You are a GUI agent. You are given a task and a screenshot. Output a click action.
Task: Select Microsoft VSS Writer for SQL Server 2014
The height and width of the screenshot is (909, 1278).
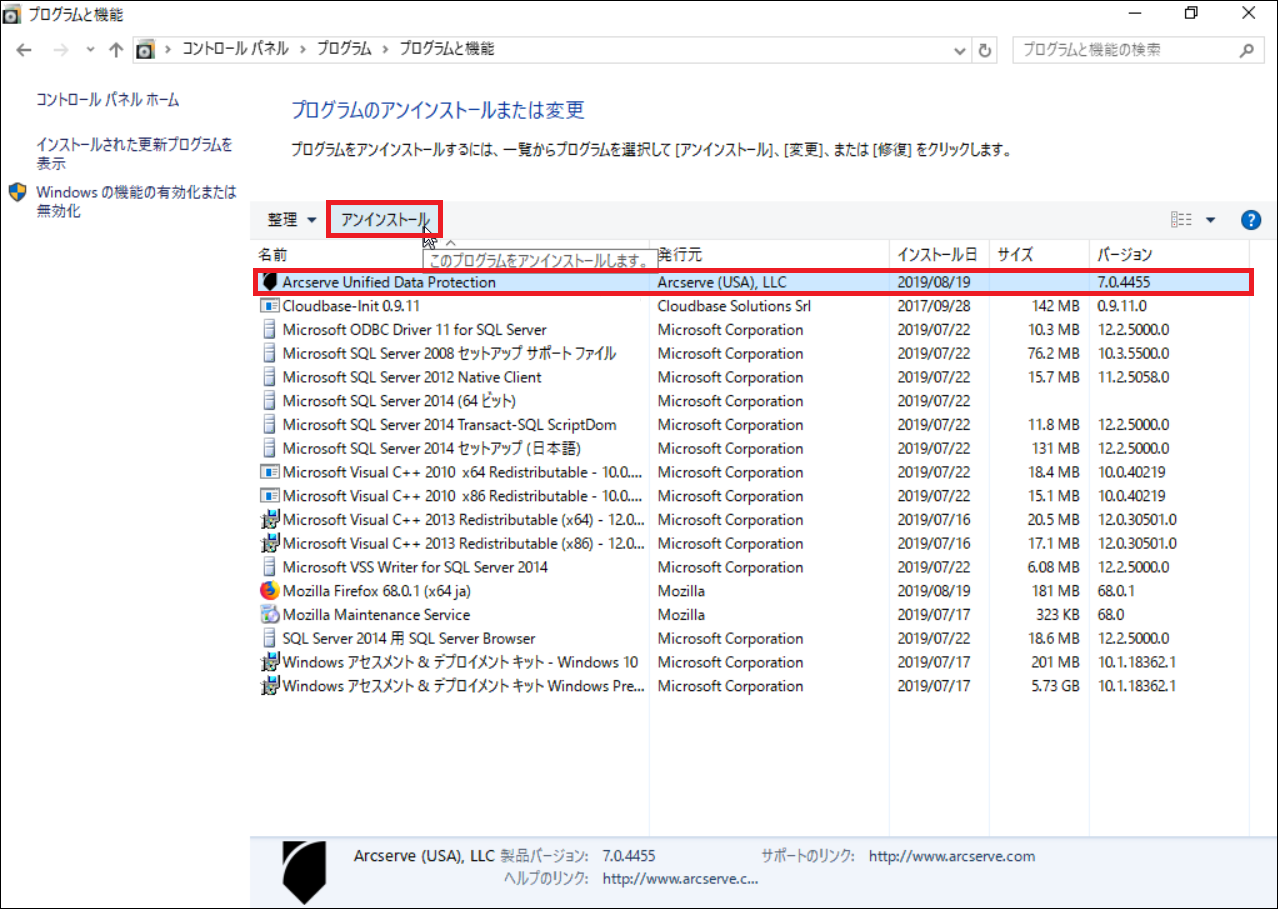click(415, 567)
